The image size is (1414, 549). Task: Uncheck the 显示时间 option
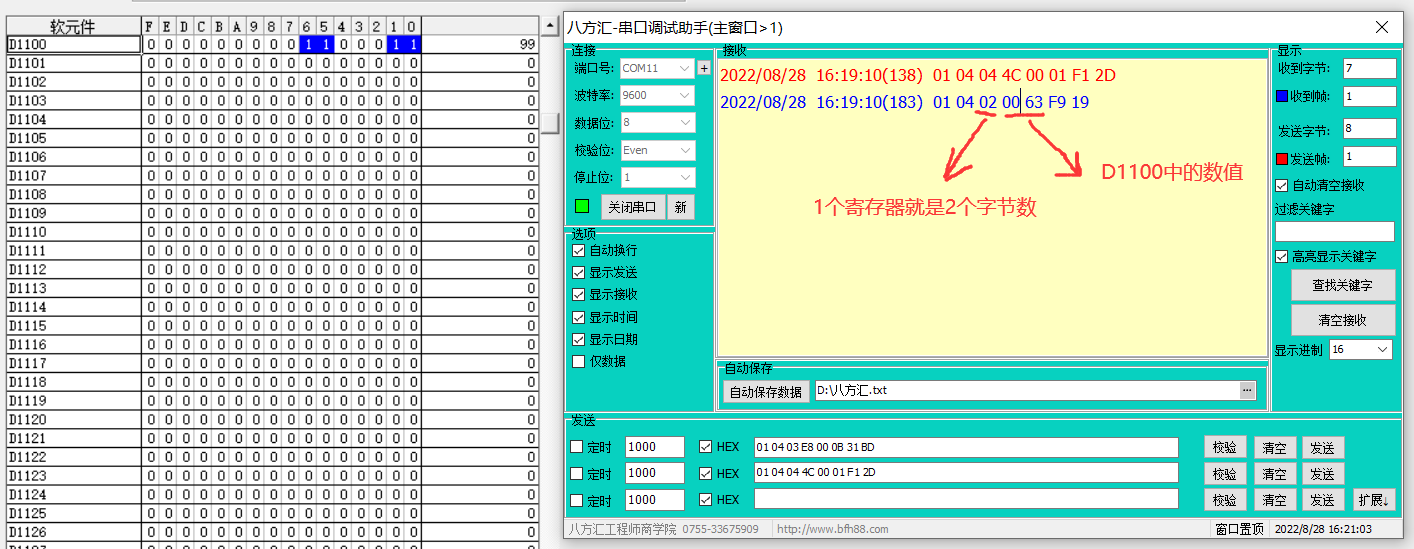(579, 317)
